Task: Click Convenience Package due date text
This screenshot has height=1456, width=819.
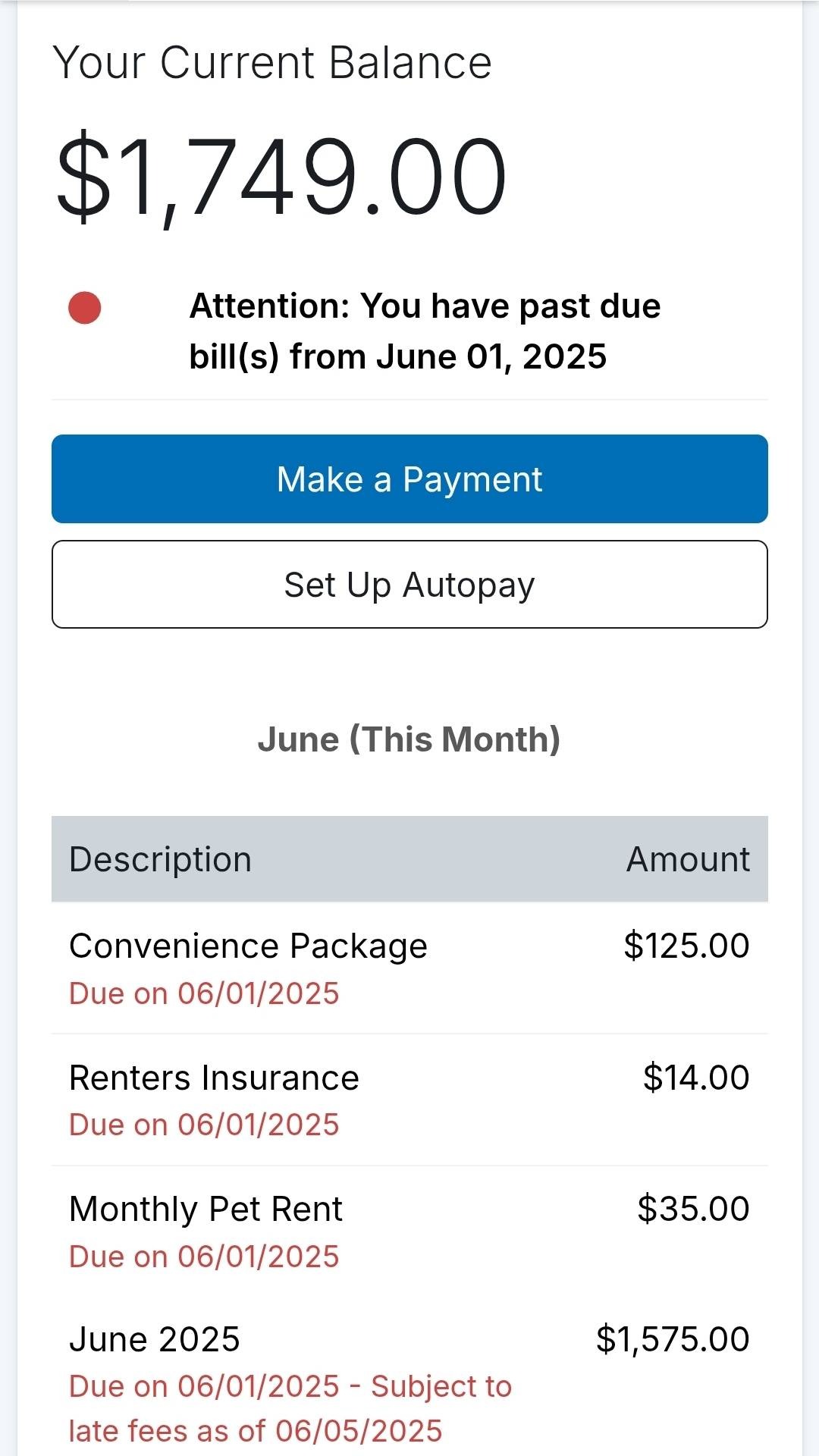Action: coord(204,993)
